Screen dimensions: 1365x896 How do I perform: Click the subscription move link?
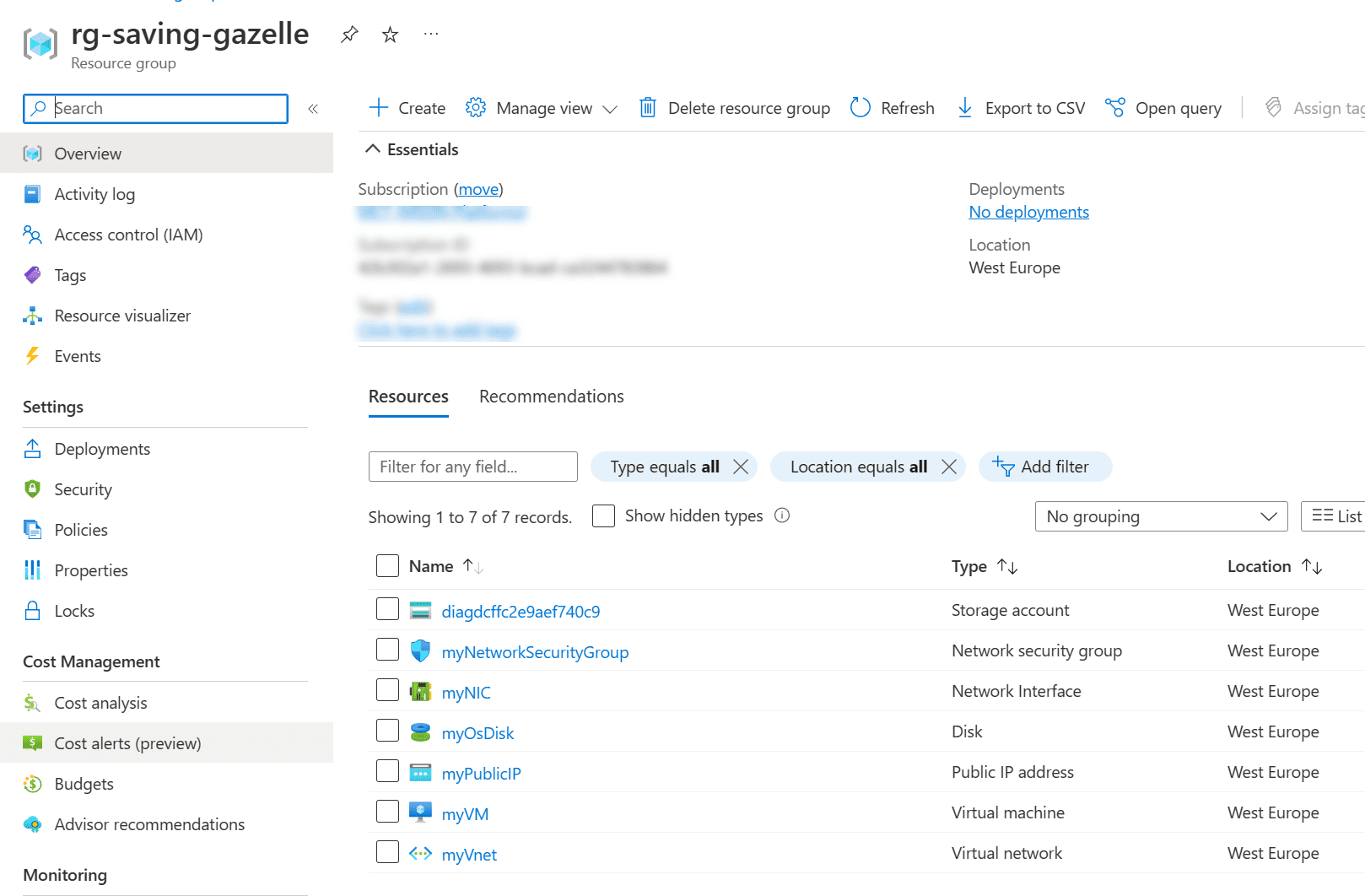pos(478,189)
